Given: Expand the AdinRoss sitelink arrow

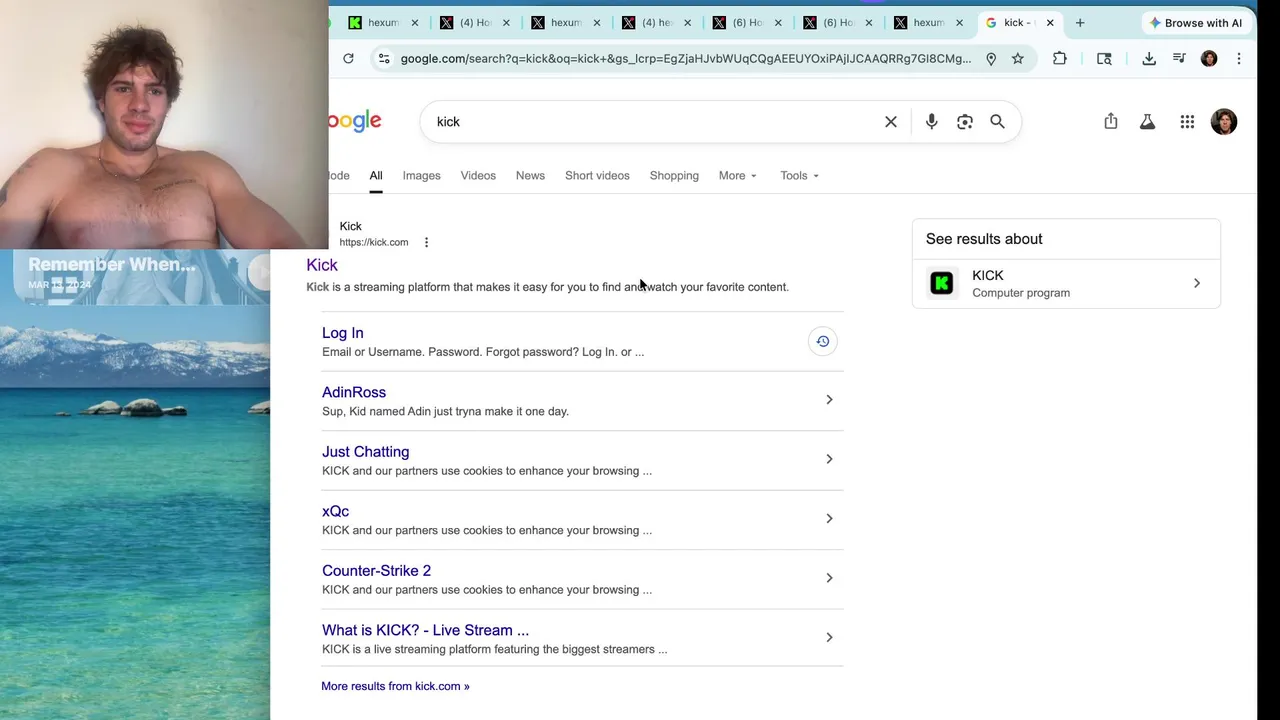Looking at the screenshot, I should 829,400.
